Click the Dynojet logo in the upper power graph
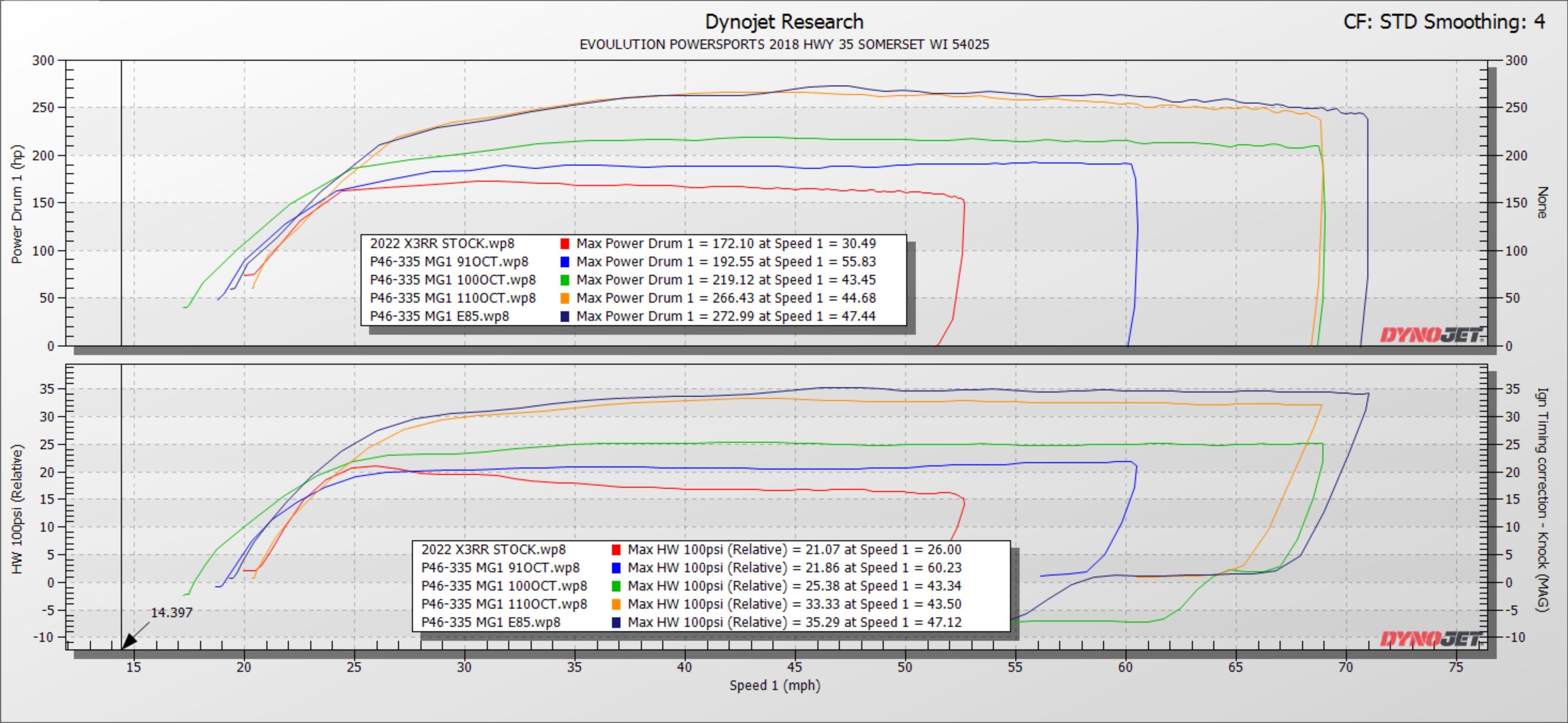This screenshot has height=723, width=1568. pos(1431,335)
